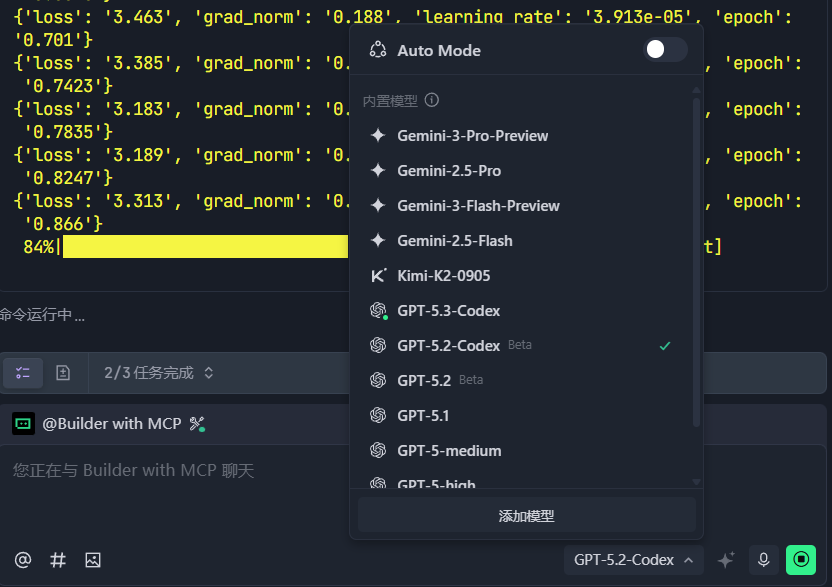Click the checkmark beside GPT-5.2-Codex
832x587 pixels.
(664, 345)
